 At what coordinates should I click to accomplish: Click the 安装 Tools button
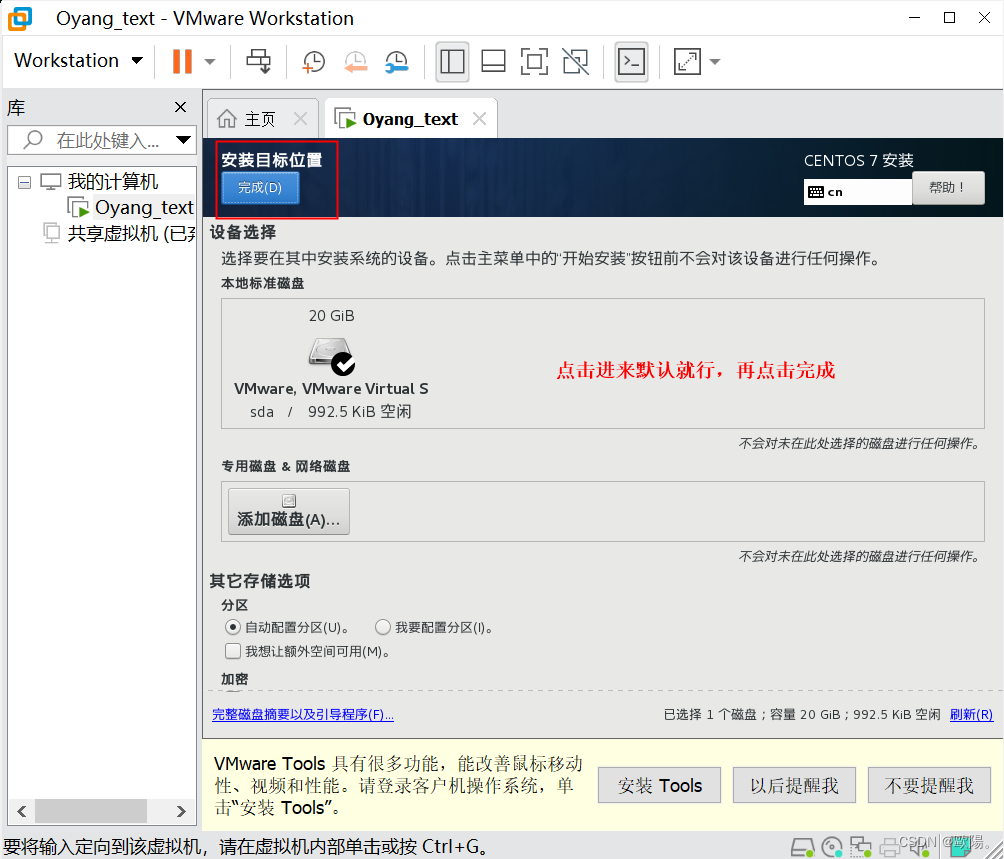point(660,785)
